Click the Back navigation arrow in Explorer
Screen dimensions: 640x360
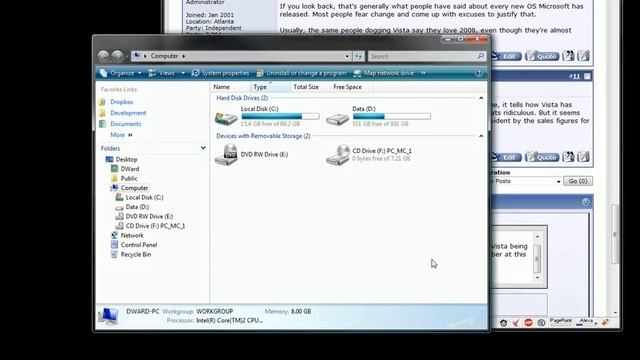(x=103, y=56)
